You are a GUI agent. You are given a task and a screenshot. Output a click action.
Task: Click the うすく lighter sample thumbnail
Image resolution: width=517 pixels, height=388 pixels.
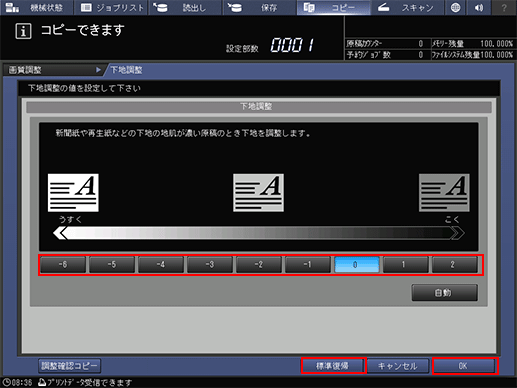coord(73,193)
